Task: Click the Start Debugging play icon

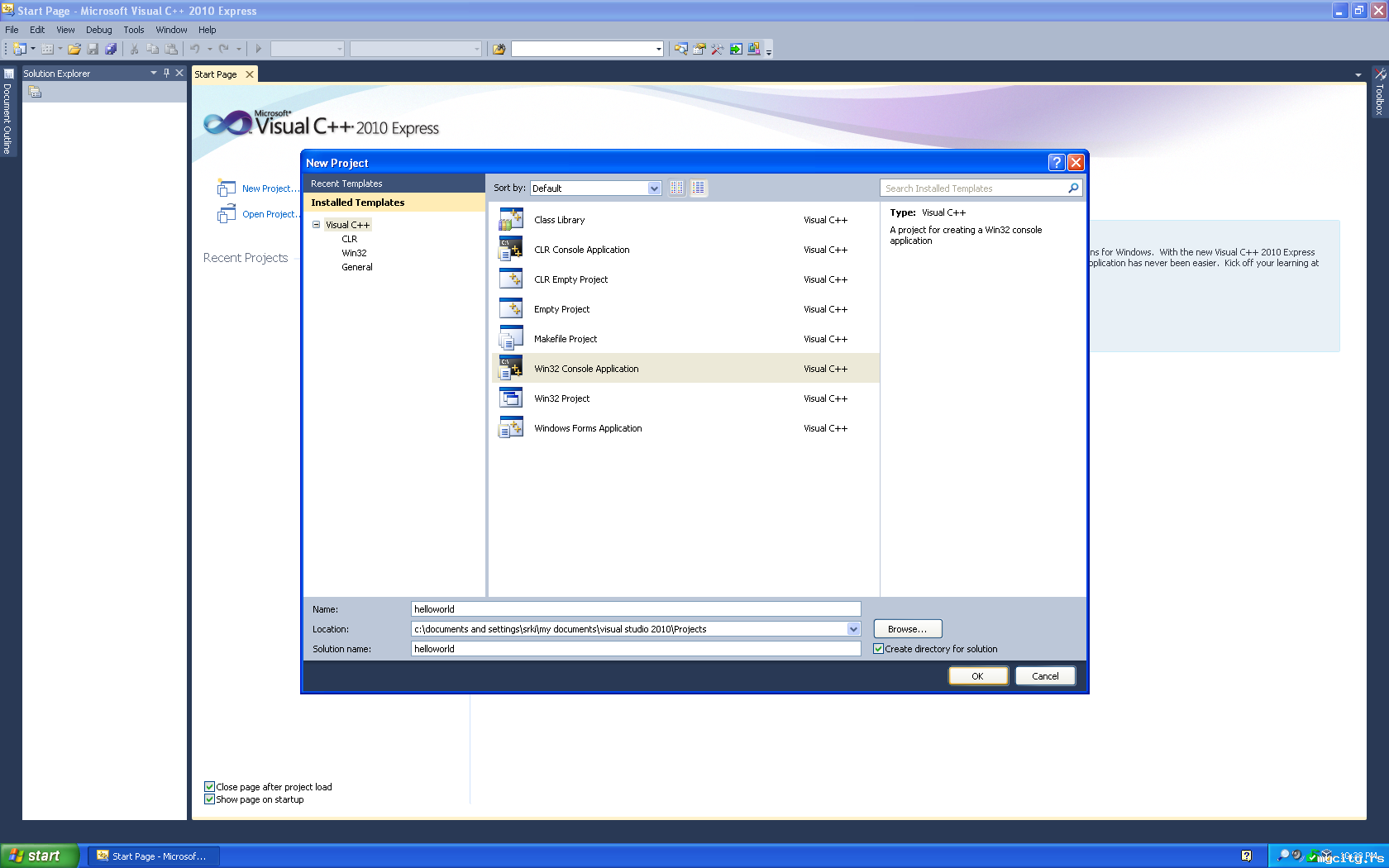Action: (x=258, y=49)
